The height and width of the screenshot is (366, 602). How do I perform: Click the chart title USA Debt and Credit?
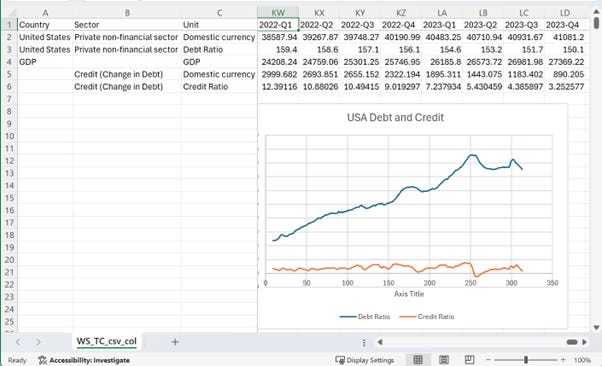pos(395,117)
